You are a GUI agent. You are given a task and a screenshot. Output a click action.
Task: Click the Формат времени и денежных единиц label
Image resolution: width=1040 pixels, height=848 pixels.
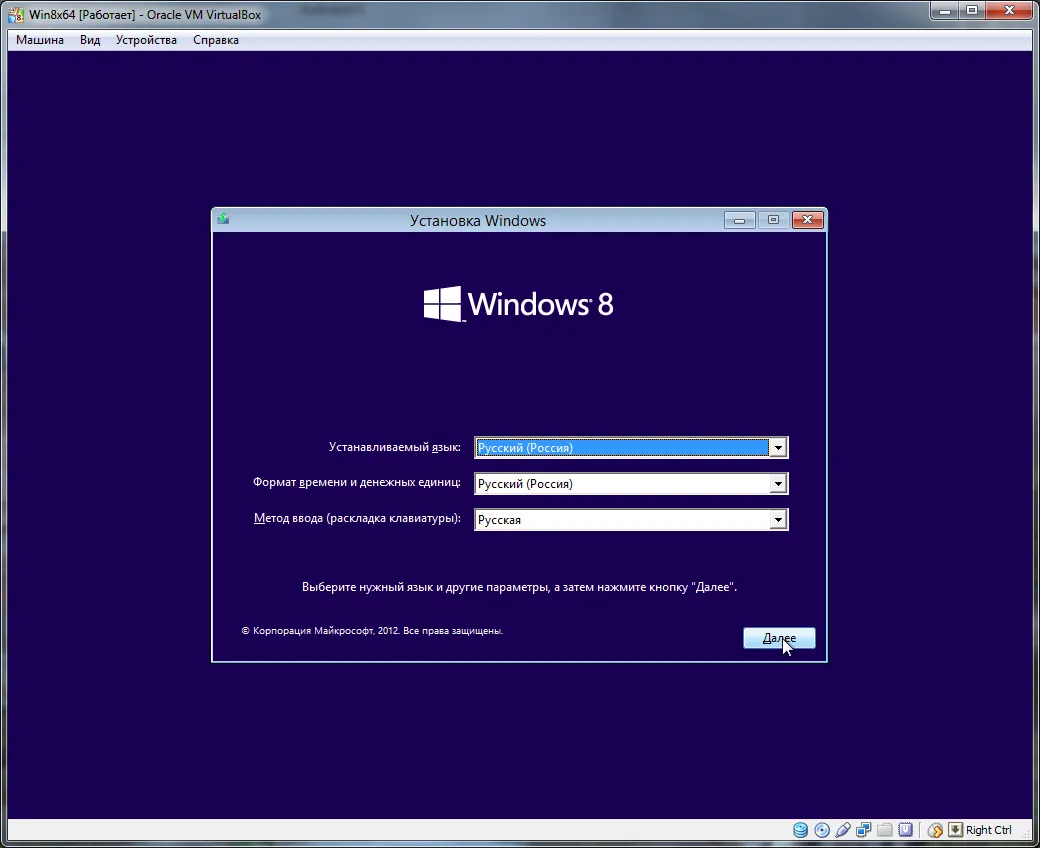point(356,483)
